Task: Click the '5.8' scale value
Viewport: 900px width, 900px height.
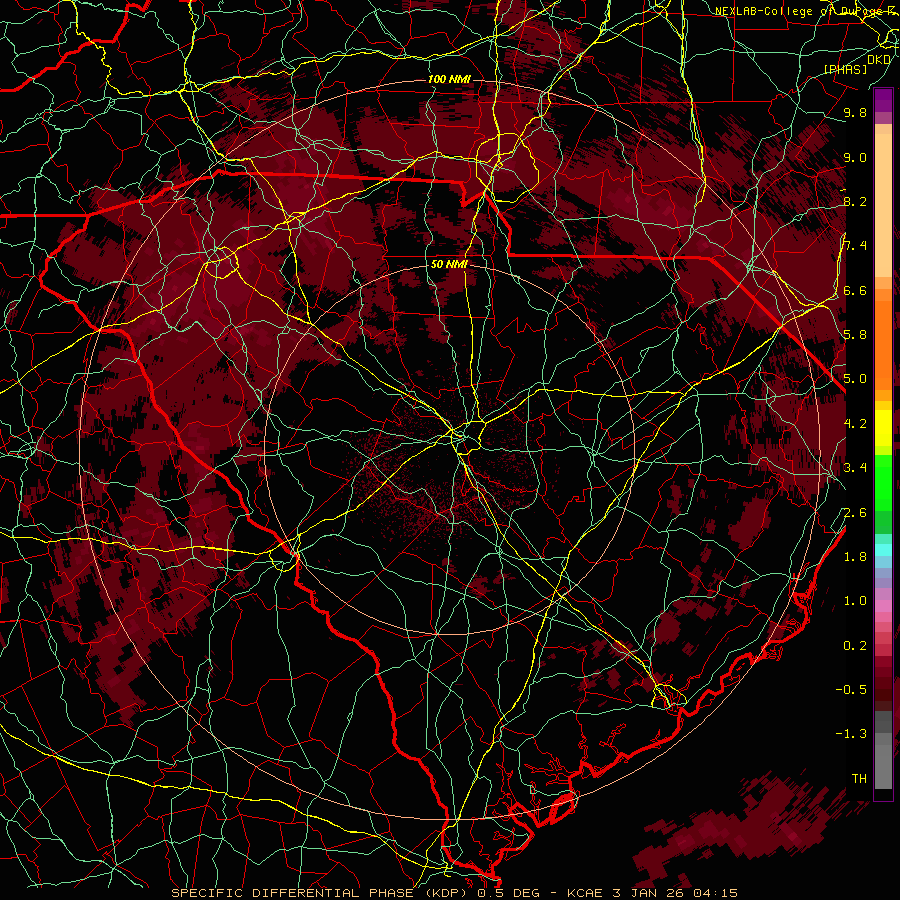Action: coord(855,334)
